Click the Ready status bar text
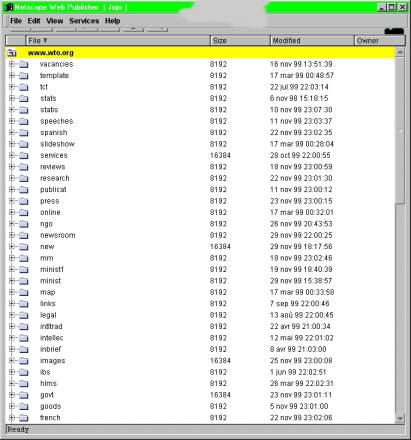 [x=18, y=429]
